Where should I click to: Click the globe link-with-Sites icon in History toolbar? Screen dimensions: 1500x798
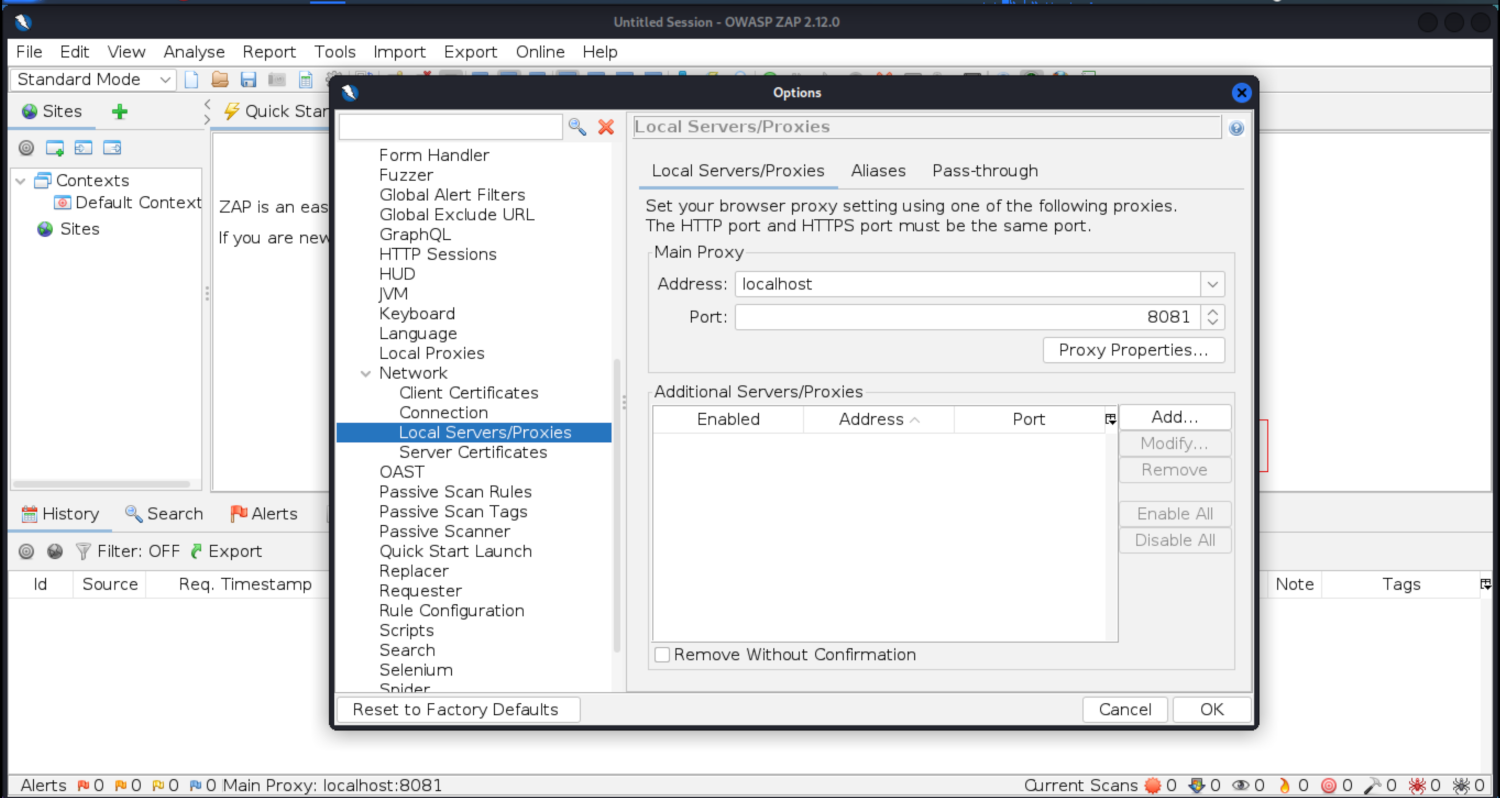click(55, 551)
